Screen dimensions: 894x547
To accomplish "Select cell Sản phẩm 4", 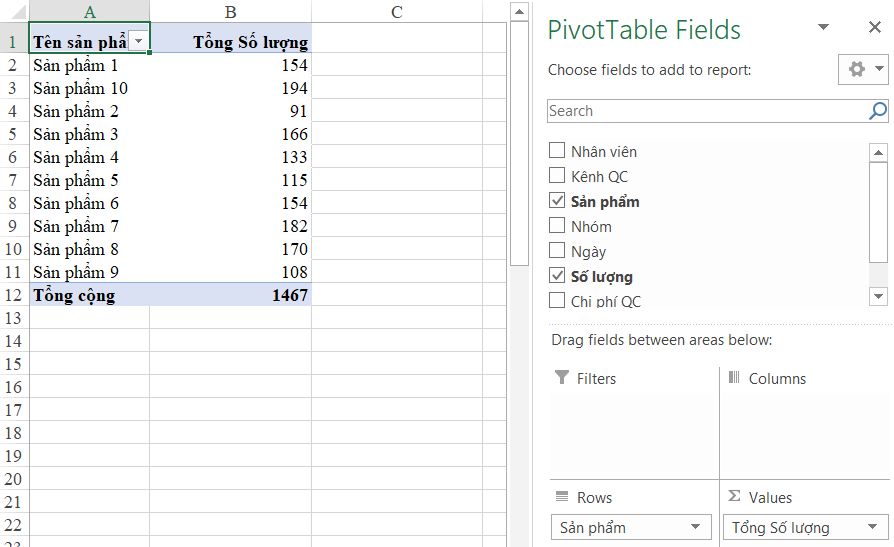I will (90, 157).
